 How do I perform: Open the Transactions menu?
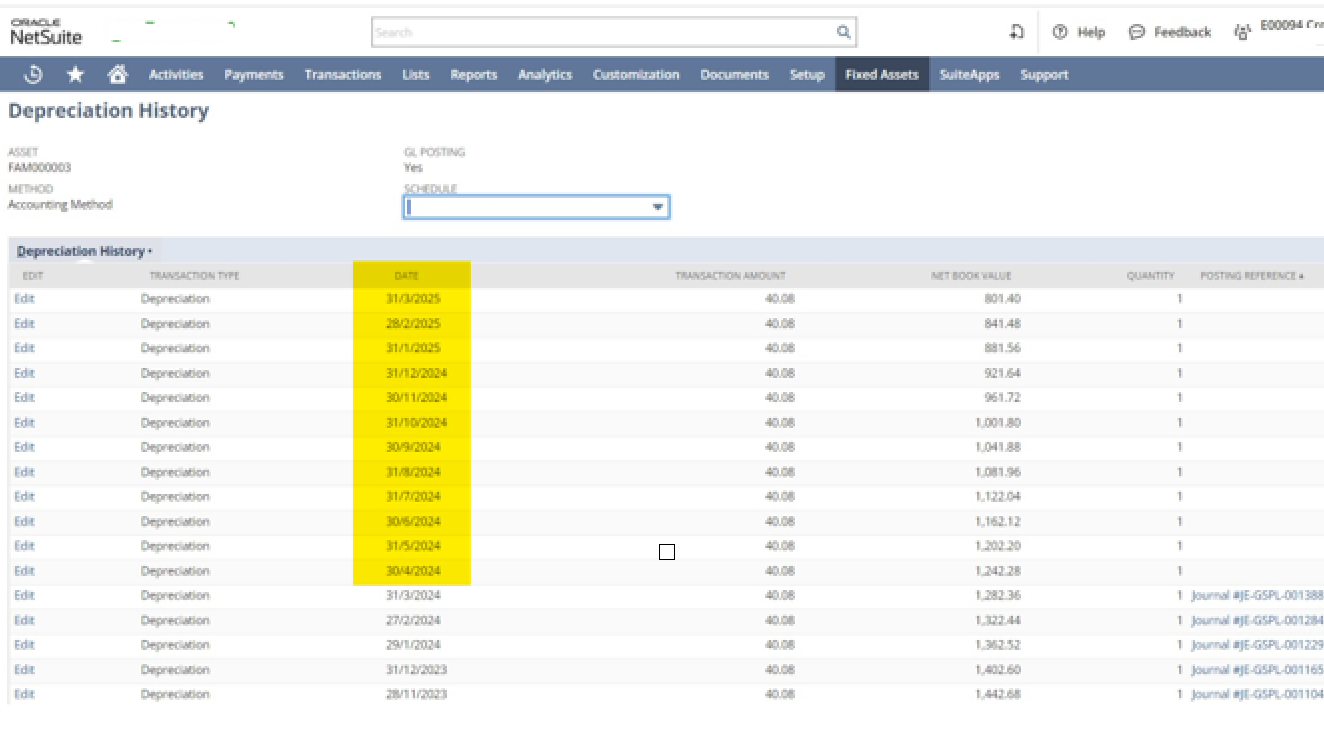342,74
